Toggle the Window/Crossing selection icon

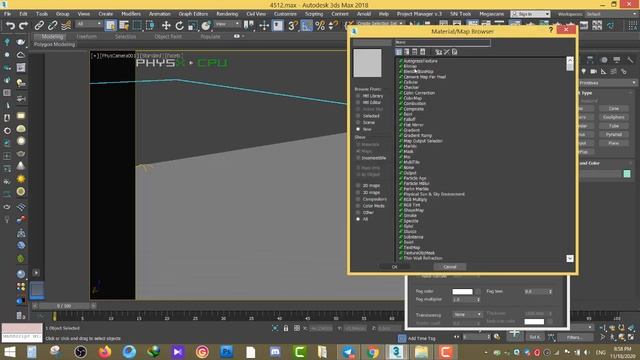[150, 25]
